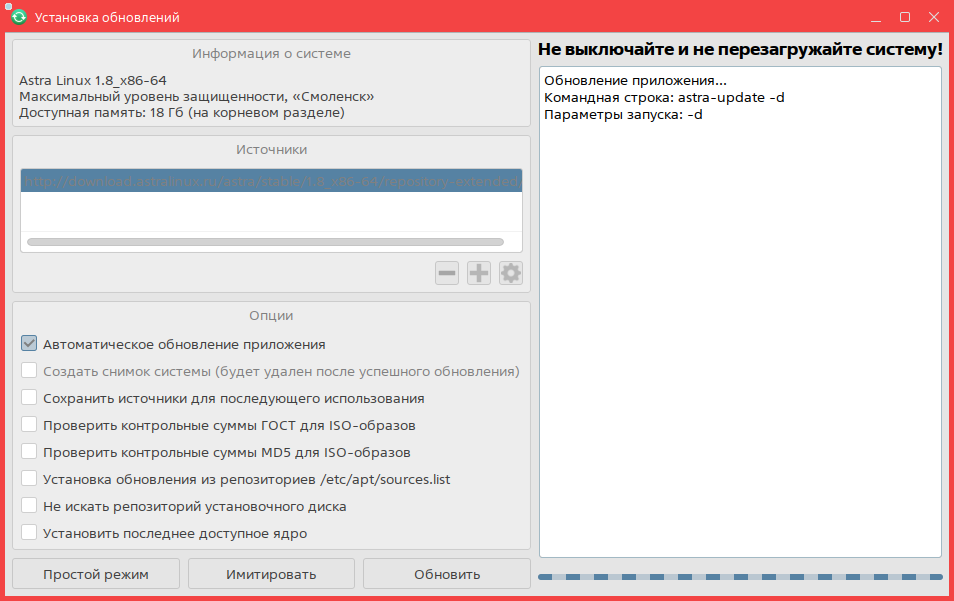
Task: Enable Сохранить источники для последующего использования
Action: 29,398
